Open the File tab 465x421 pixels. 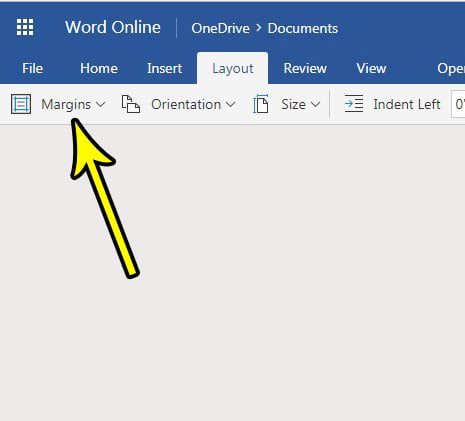(32, 68)
